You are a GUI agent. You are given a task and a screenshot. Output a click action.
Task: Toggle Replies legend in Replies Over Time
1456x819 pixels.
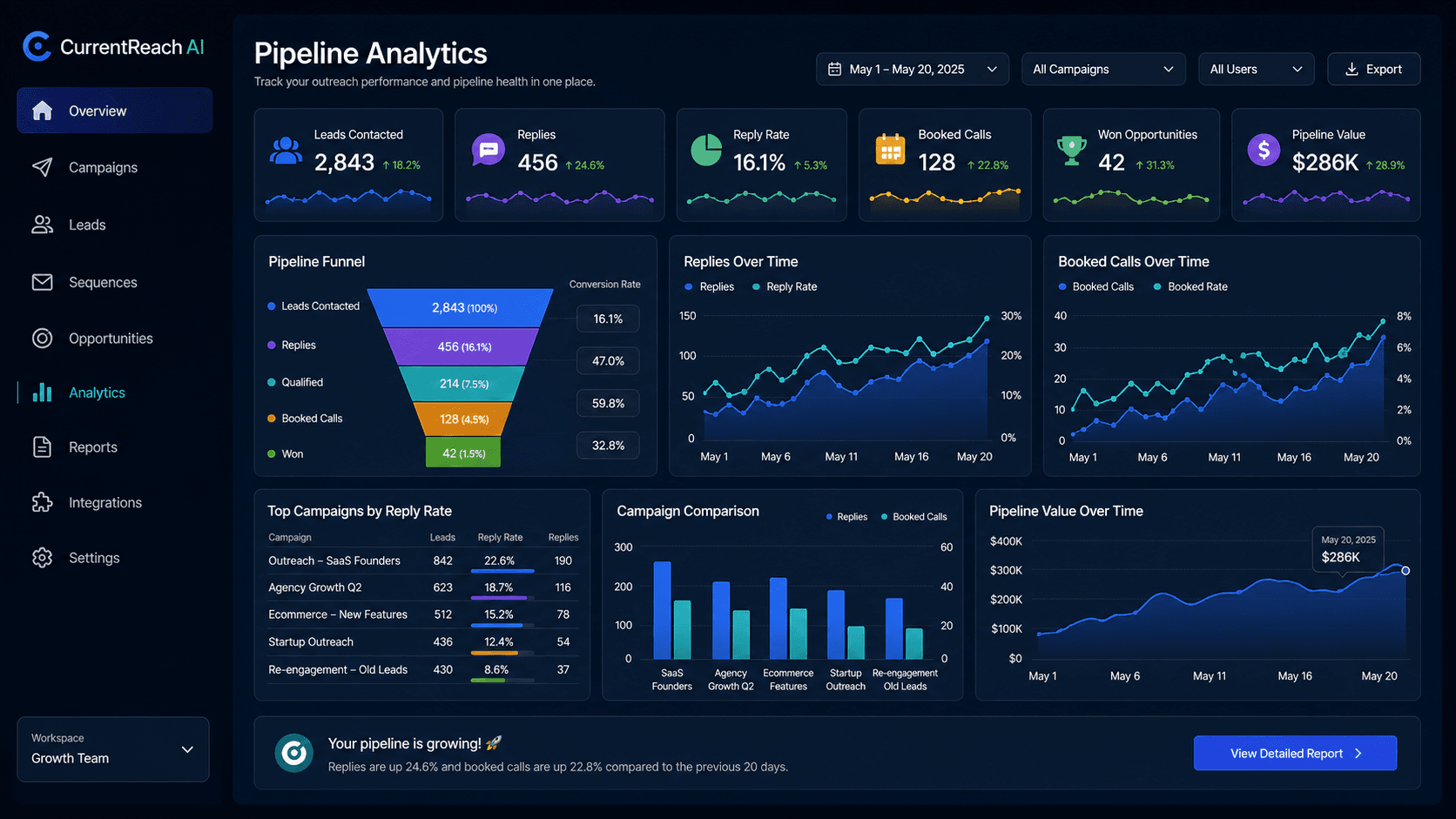click(709, 286)
